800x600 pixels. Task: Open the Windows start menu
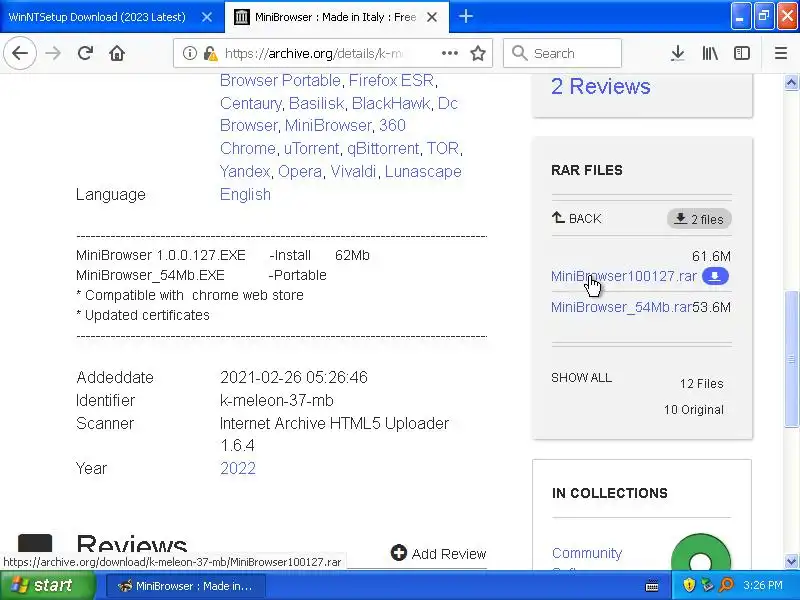click(x=47, y=585)
